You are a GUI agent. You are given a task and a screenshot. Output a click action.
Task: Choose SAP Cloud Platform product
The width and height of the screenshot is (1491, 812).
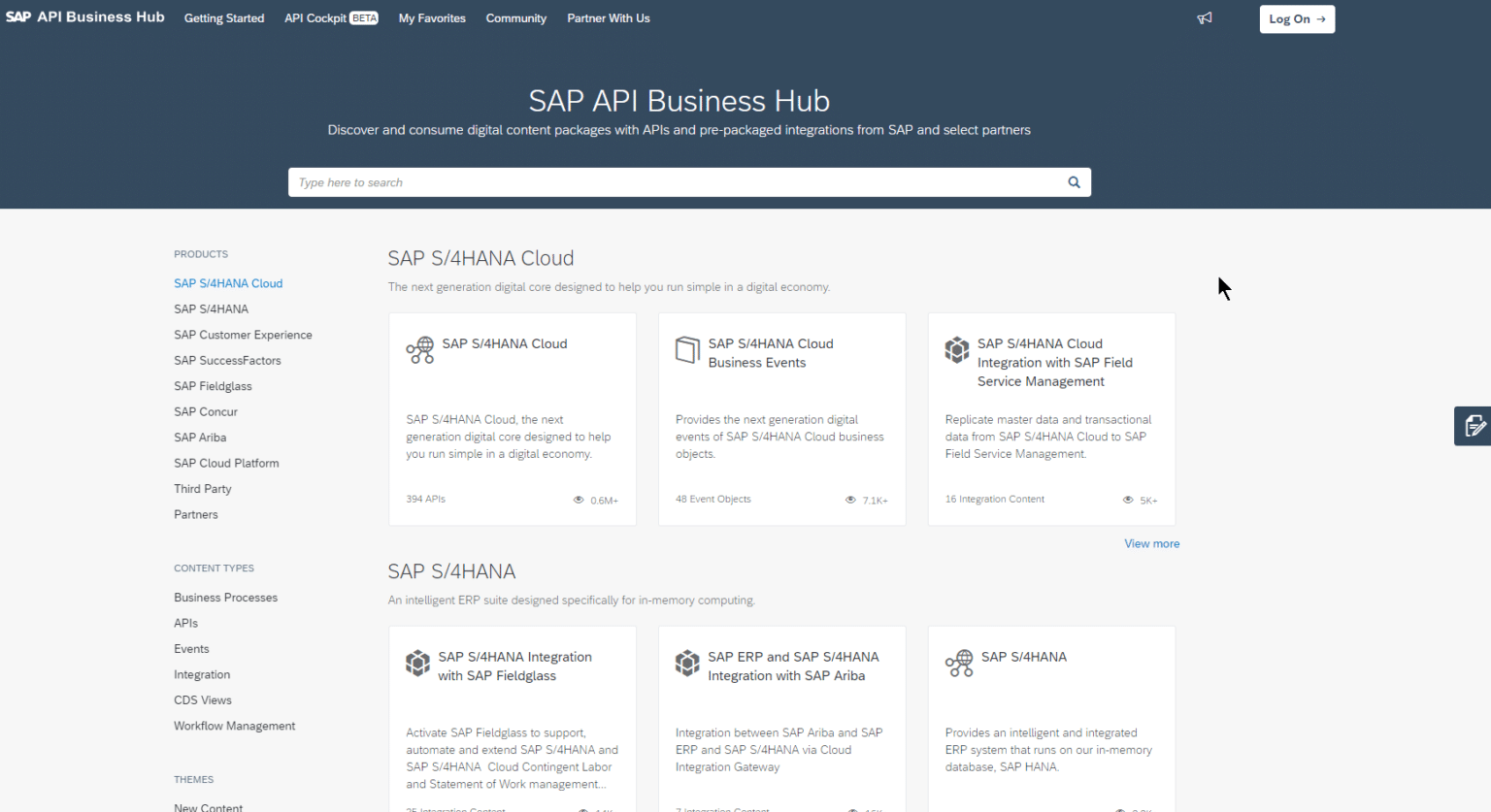point(226,464)
